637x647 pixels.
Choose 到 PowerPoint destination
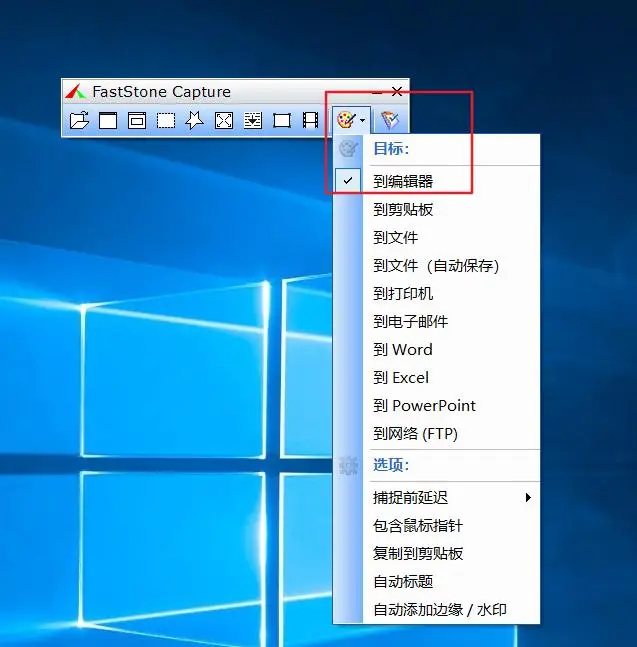(x=436, y=406)
